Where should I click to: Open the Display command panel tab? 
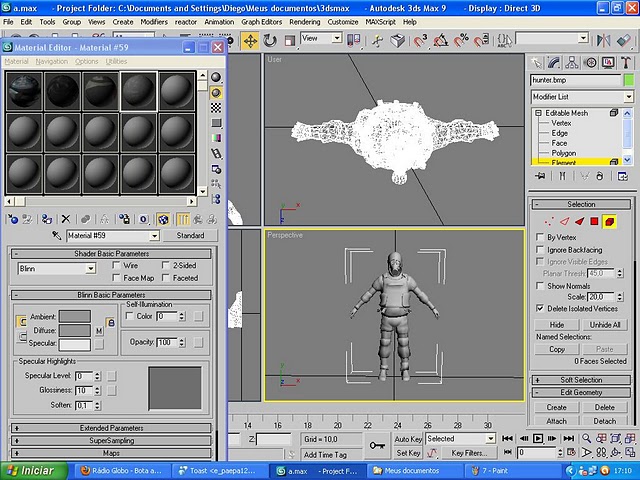coord(608,63)
